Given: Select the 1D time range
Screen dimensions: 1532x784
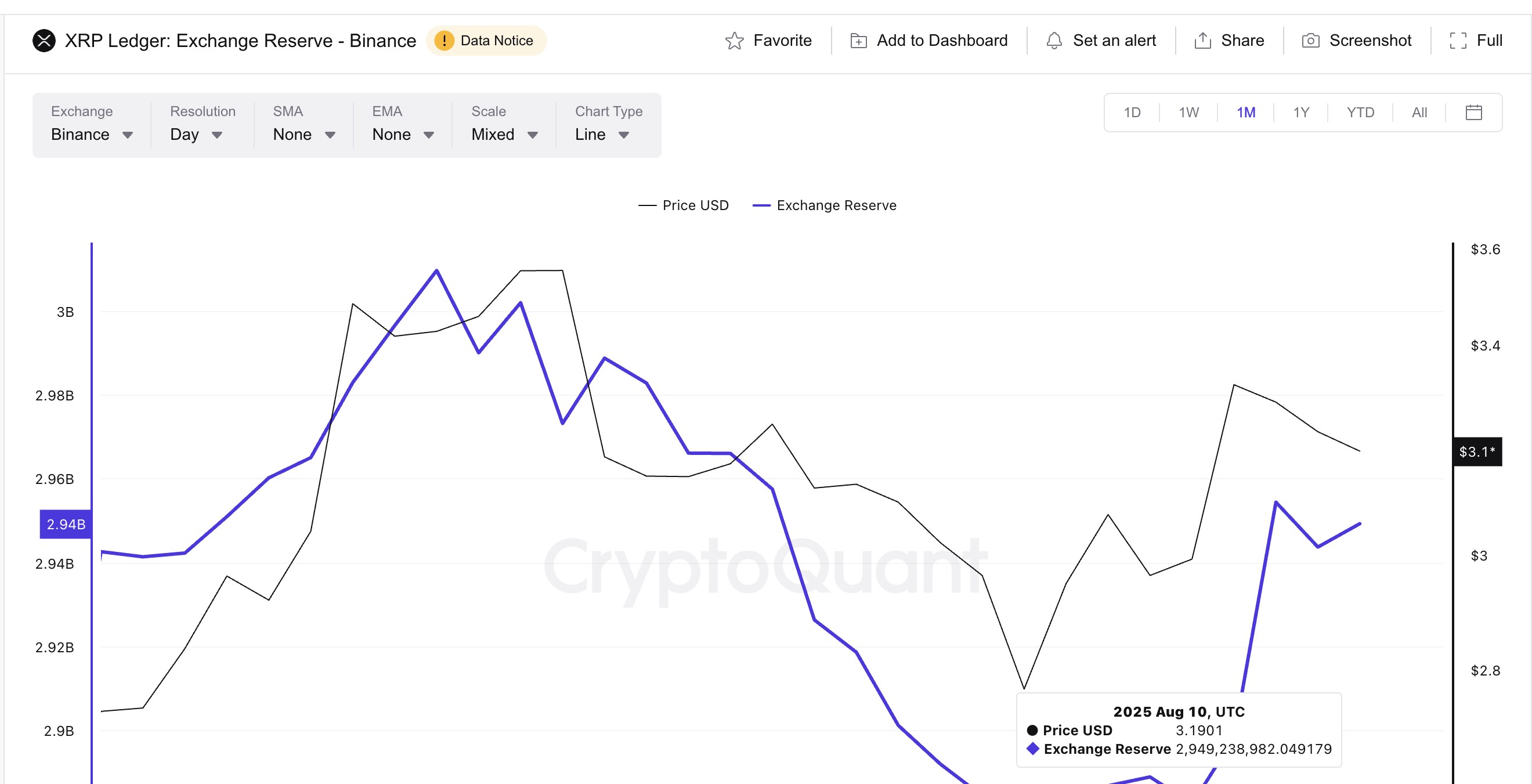Looking at the screenshot, I should pyautogui.click(x=1132, y=113).
